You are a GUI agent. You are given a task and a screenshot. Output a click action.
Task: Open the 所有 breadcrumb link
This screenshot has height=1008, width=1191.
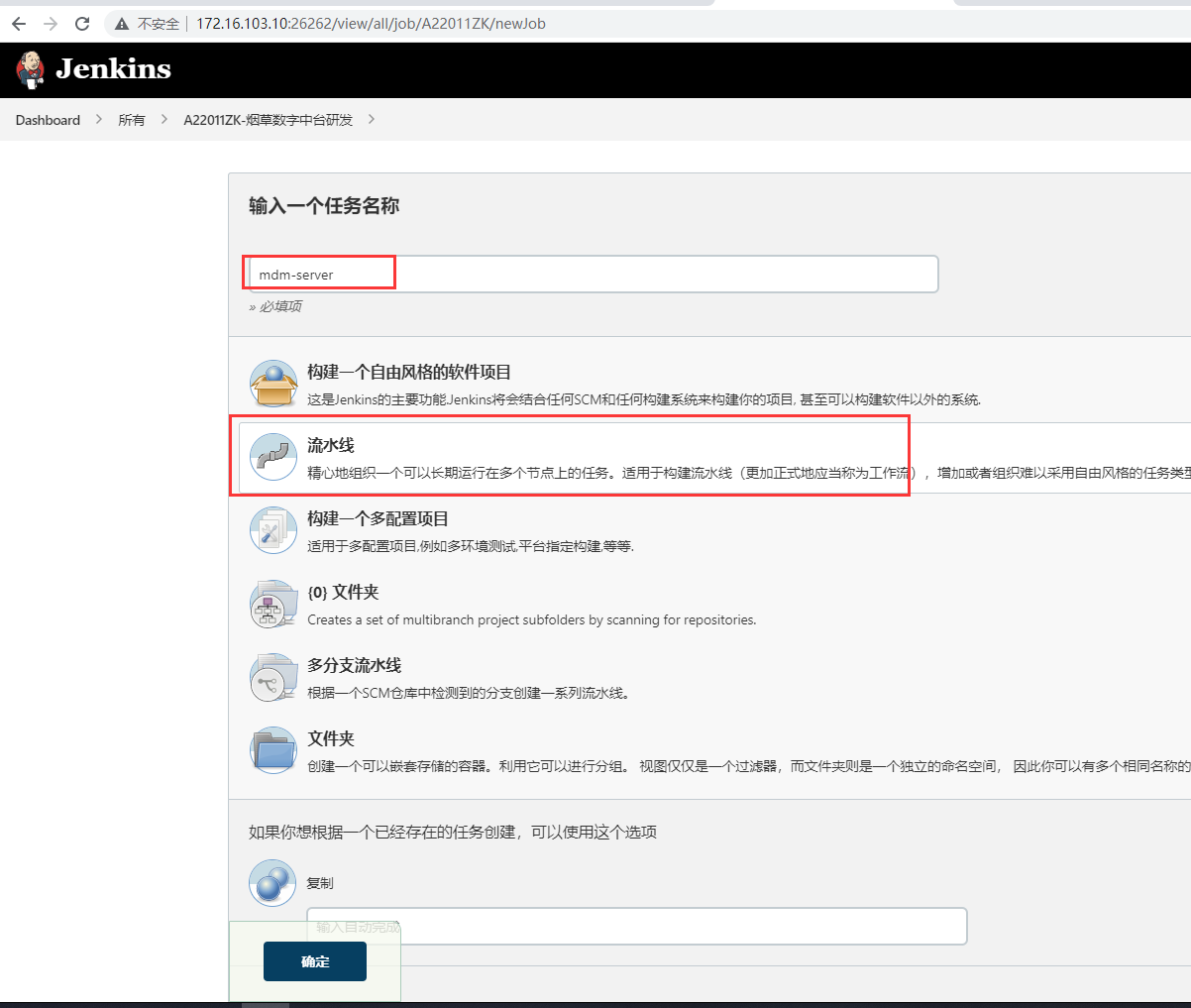(132, 120)
